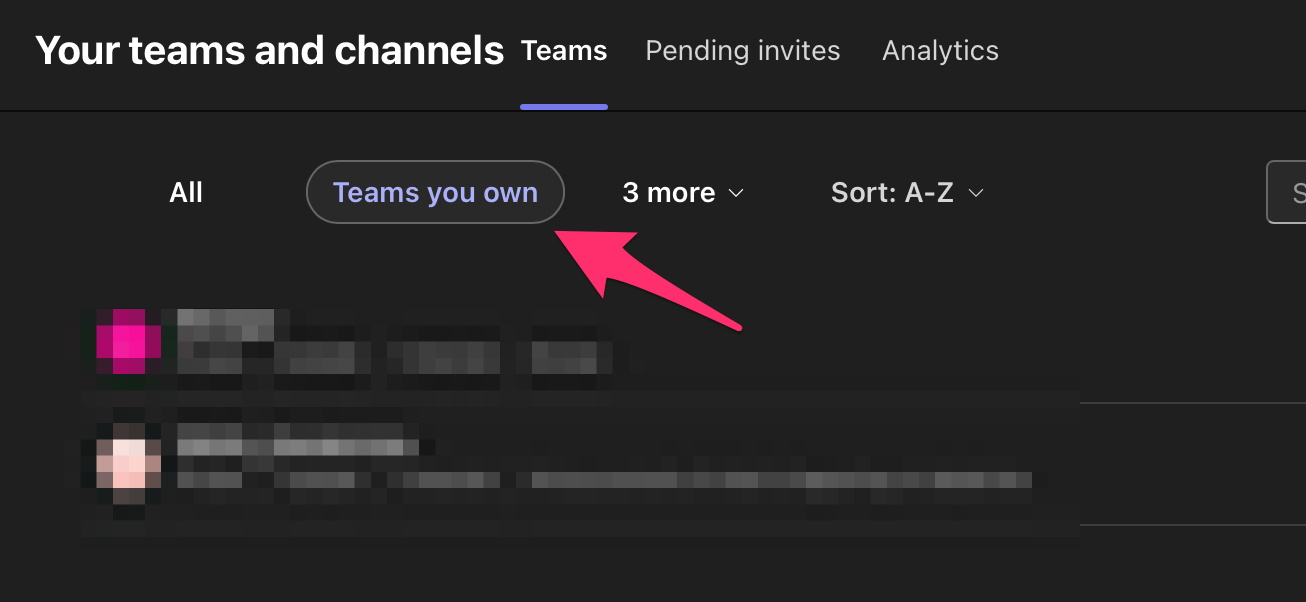Expand the 3 more filters dropdown
This screenshot has width=1306, height=602.
[x=683, y=192]
